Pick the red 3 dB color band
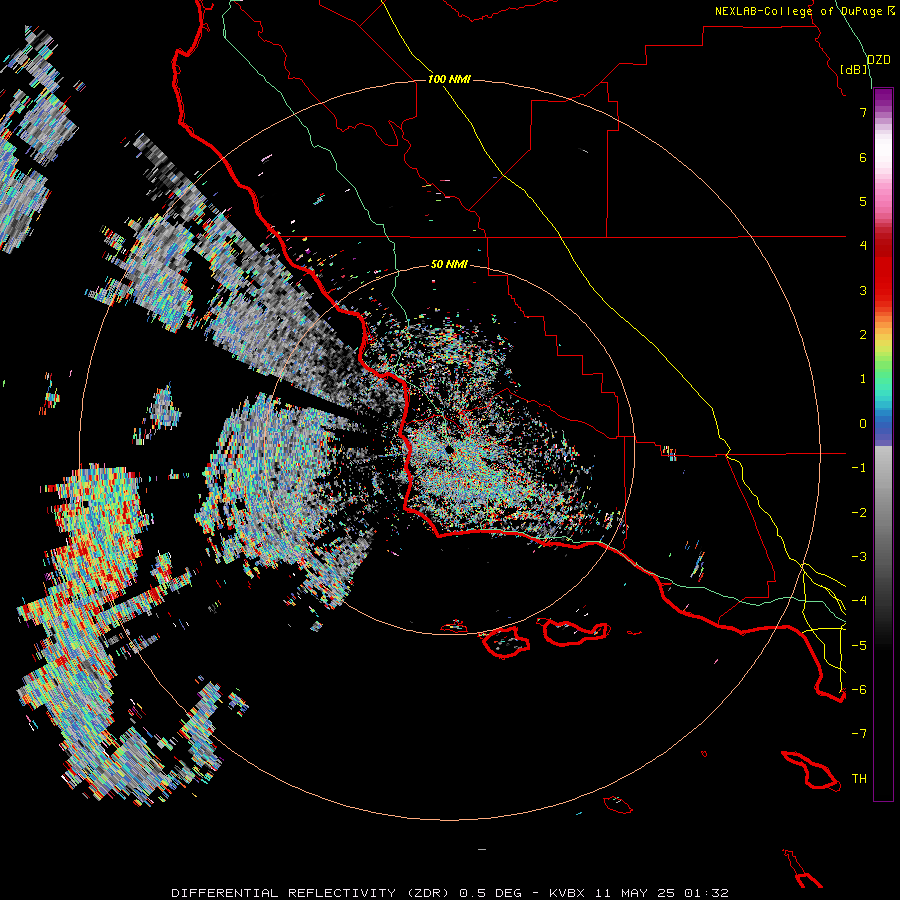Viewport: 900px width, 900px height. (x=883, y=290)
